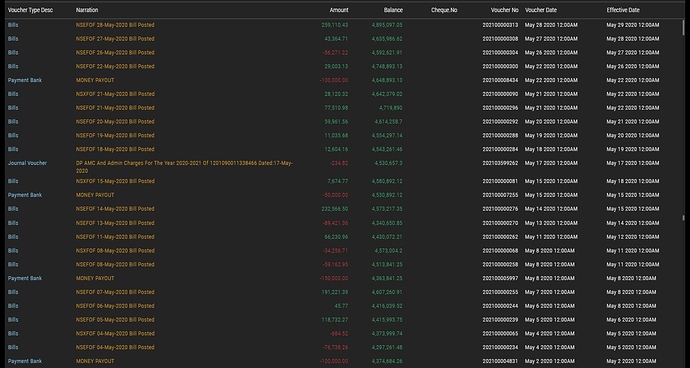Click voucher number 202103599262
690x368 pixels.
(500, 163)
